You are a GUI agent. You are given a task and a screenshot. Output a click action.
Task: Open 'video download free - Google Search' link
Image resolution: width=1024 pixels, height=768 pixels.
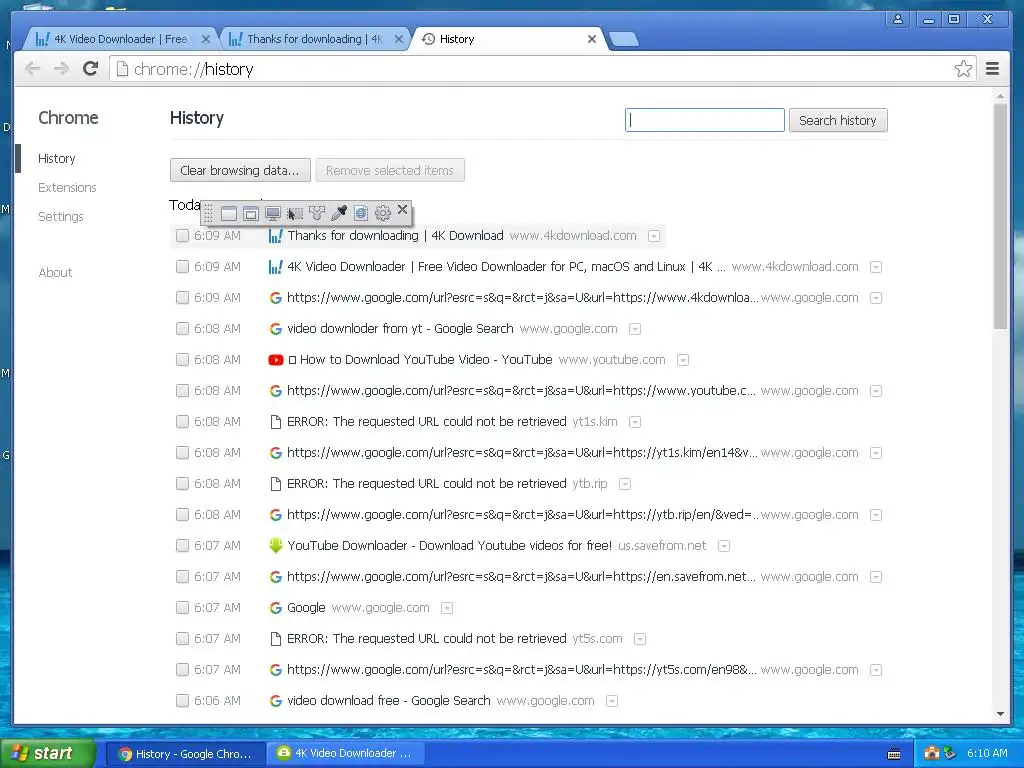pos(389,701)
